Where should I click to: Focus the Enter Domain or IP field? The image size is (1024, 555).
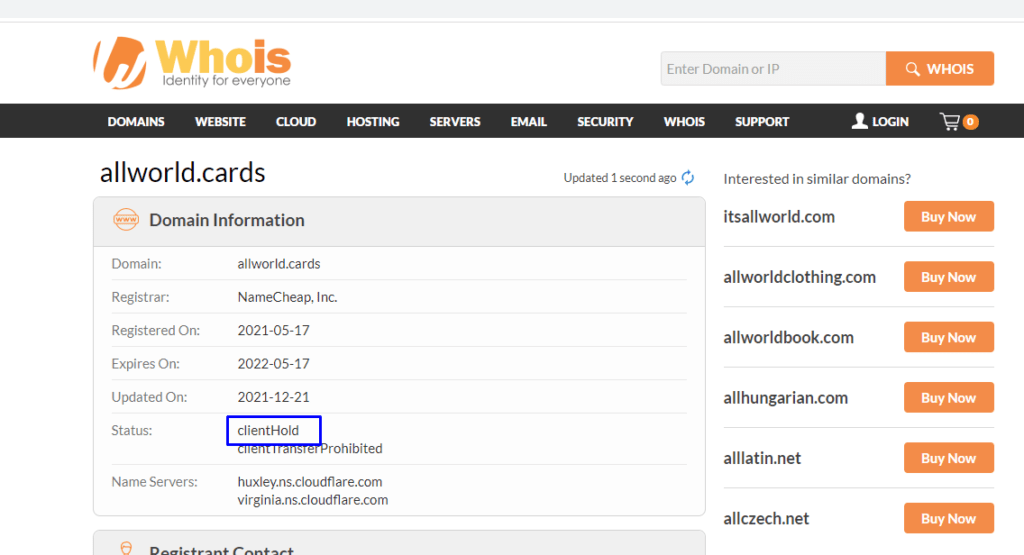point(773,69)
